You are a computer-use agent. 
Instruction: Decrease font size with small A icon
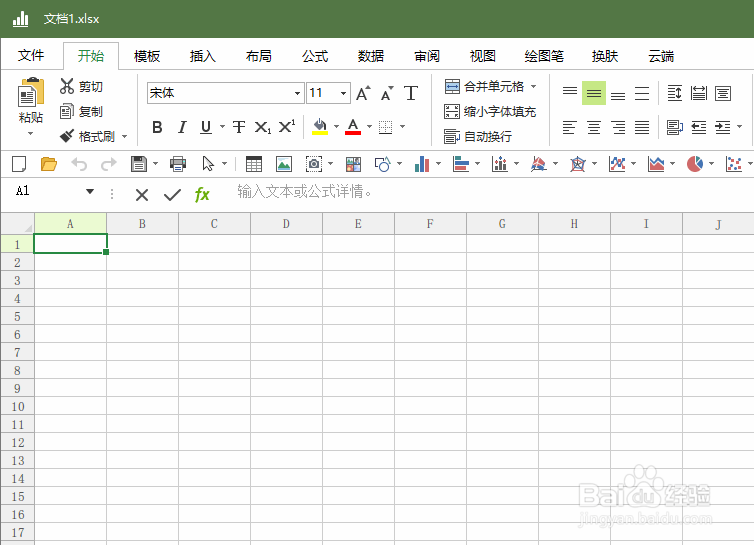click(387, 93)
